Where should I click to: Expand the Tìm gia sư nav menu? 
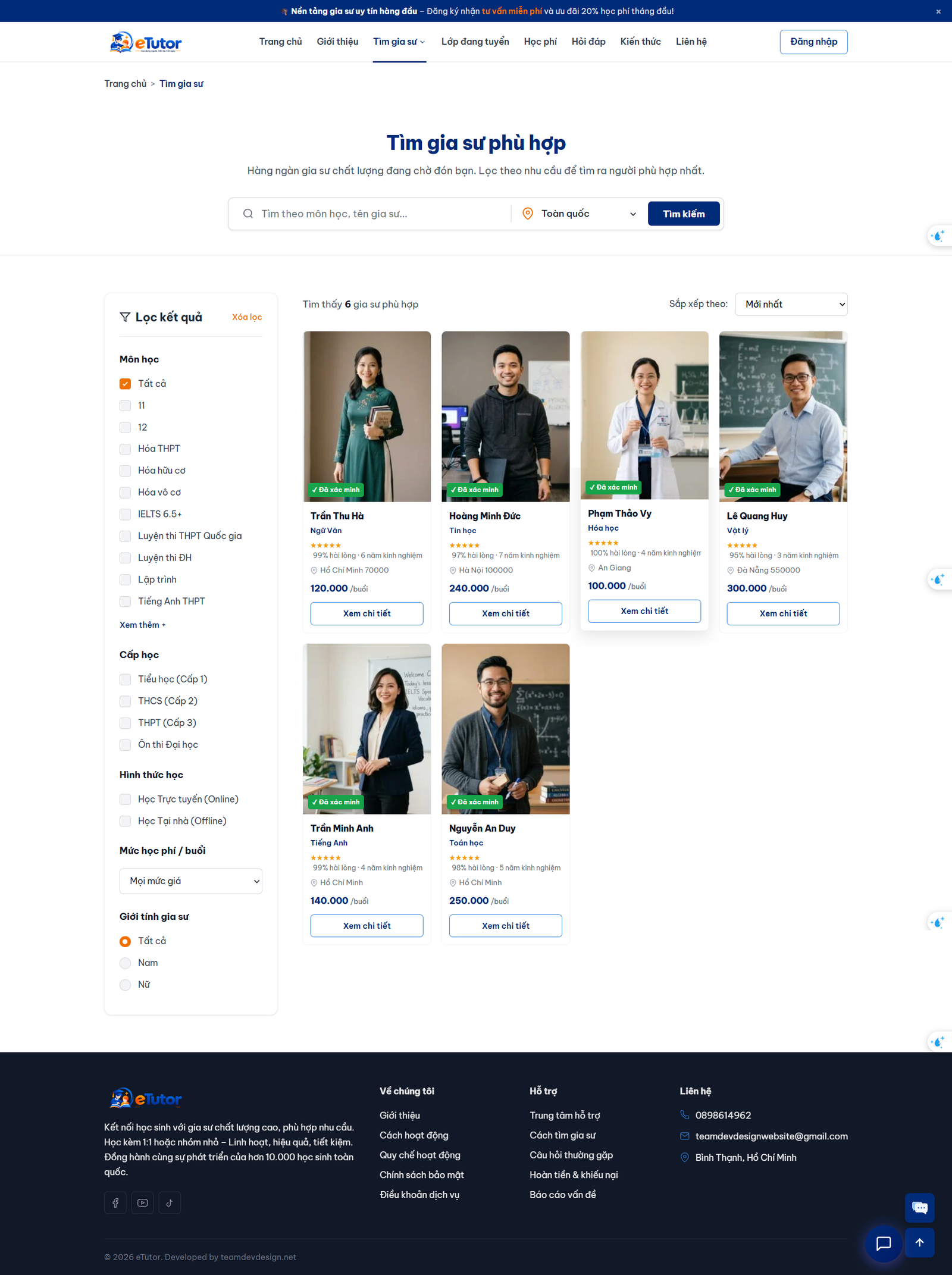click(x=399, y=42)
